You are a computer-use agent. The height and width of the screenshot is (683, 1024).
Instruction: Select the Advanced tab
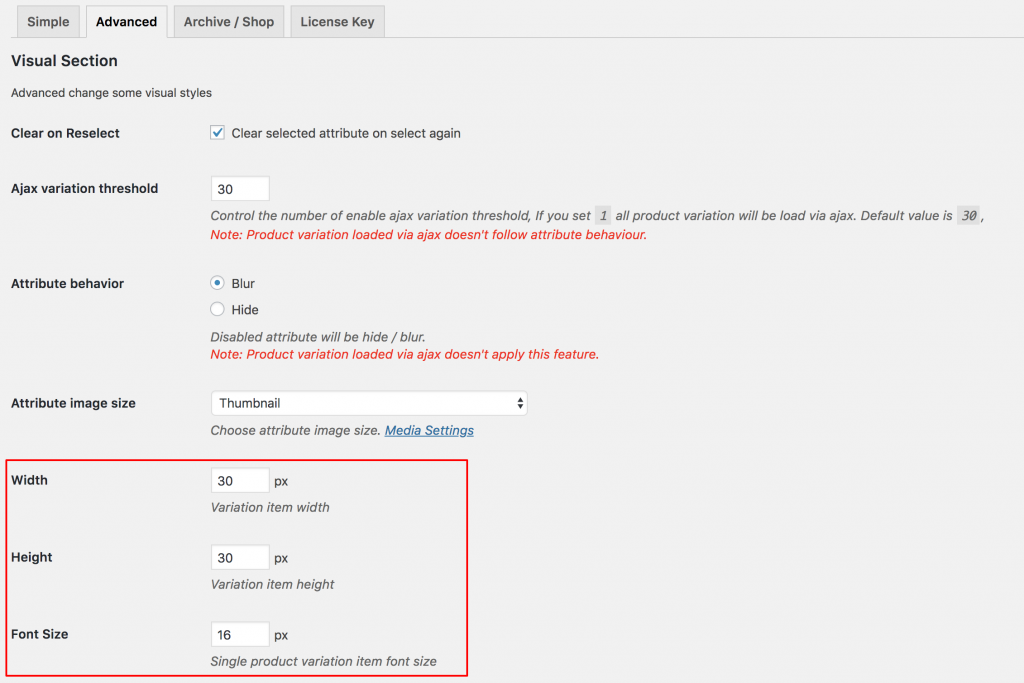(x=126, y=21)
